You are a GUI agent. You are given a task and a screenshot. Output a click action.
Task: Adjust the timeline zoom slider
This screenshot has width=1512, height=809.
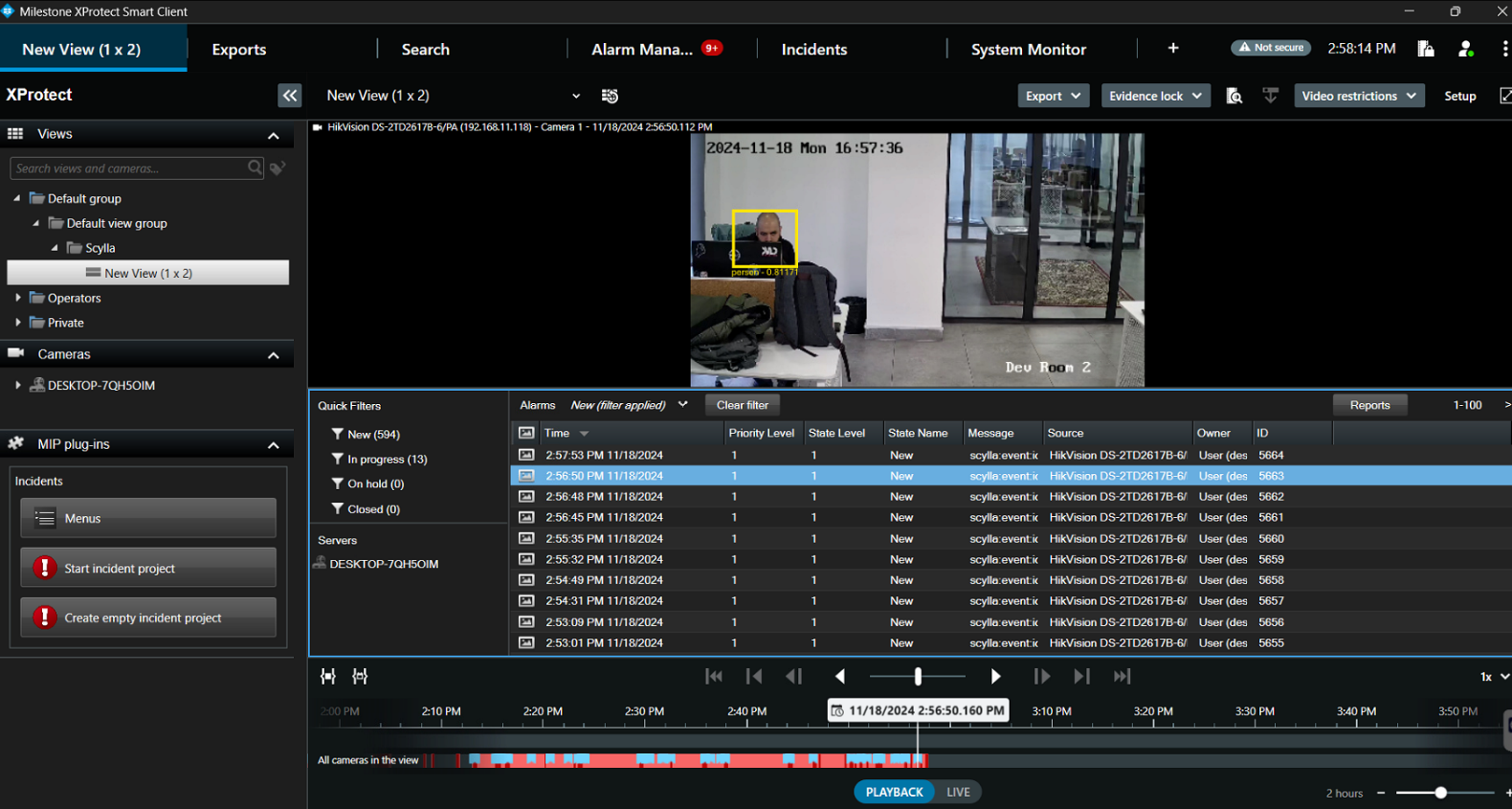pos(1440,793)
